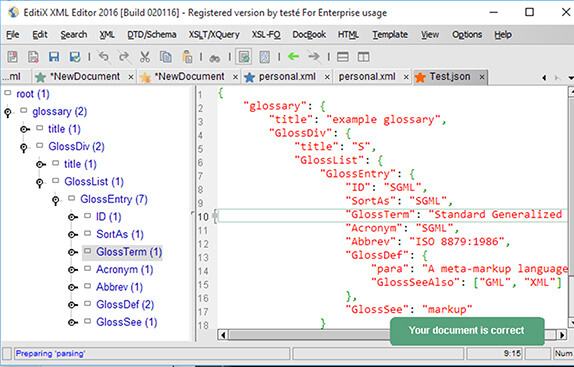Open the XSL-FO menu

(266, 35)
